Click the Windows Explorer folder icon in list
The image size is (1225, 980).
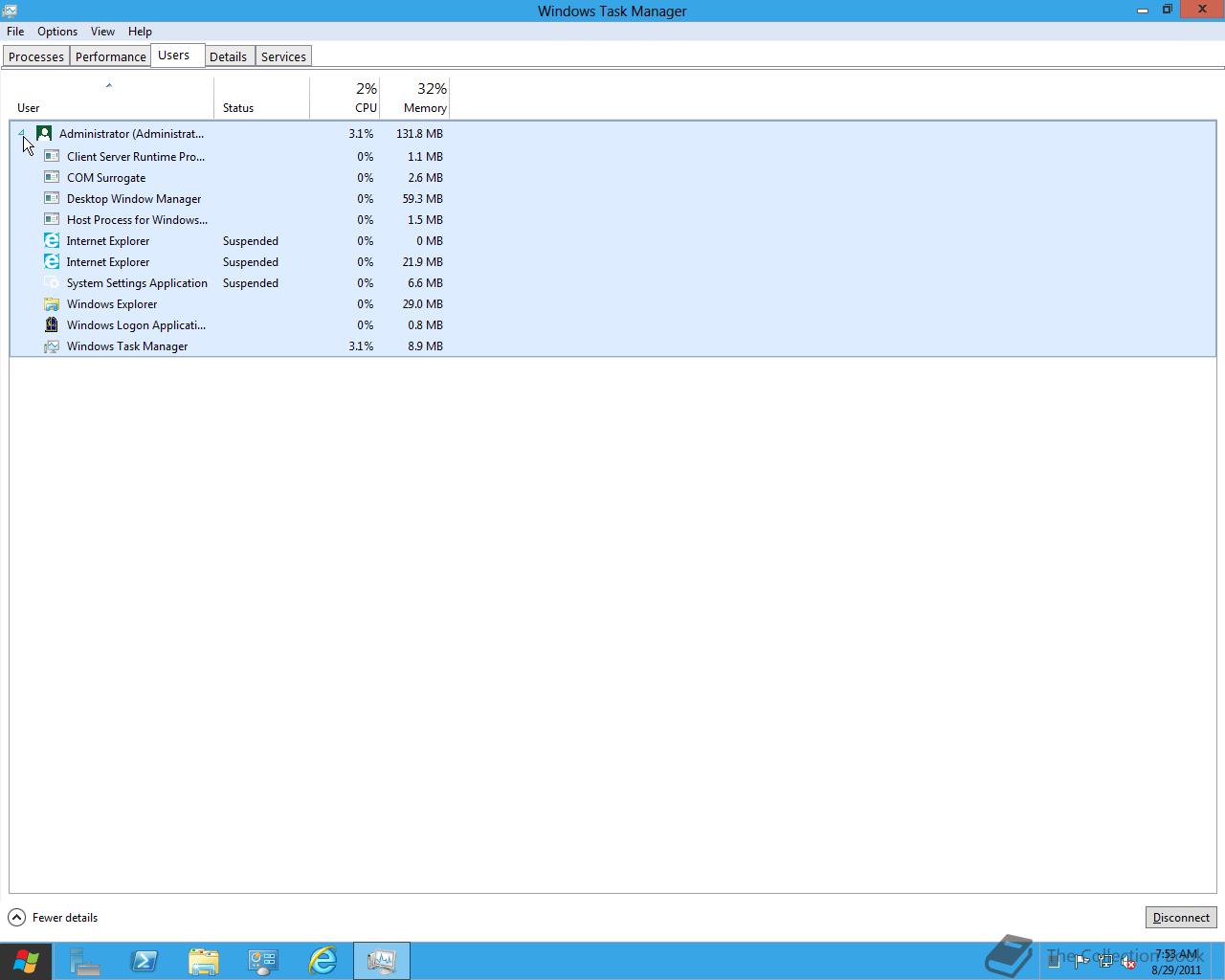pos(52,303)
